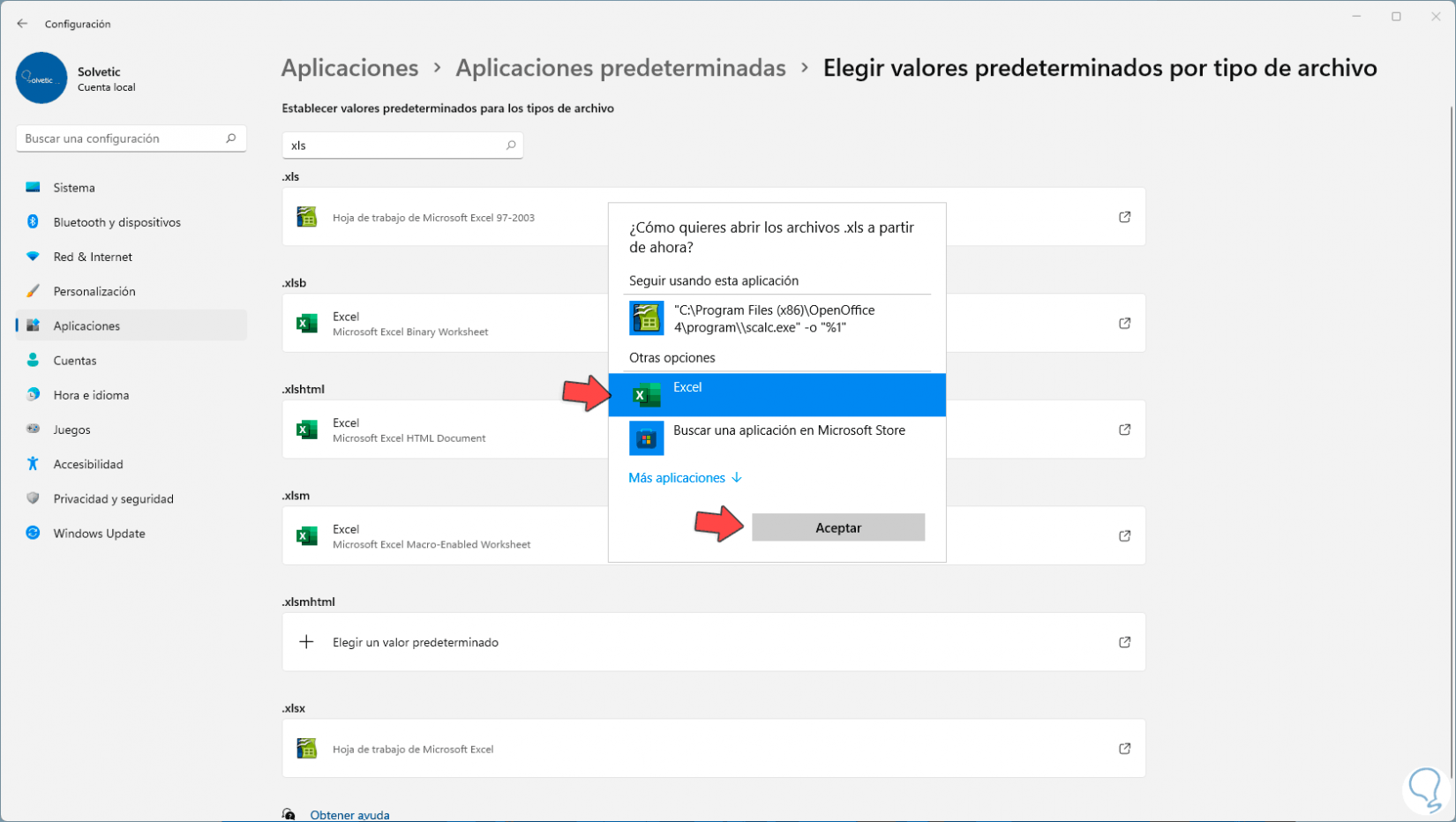Image resolution: width=1456 pixels, height=822 pixels.
Task: Navigate to Aplicaciones predeterminadas breadcrumb
Action: (x=620, y=68)
